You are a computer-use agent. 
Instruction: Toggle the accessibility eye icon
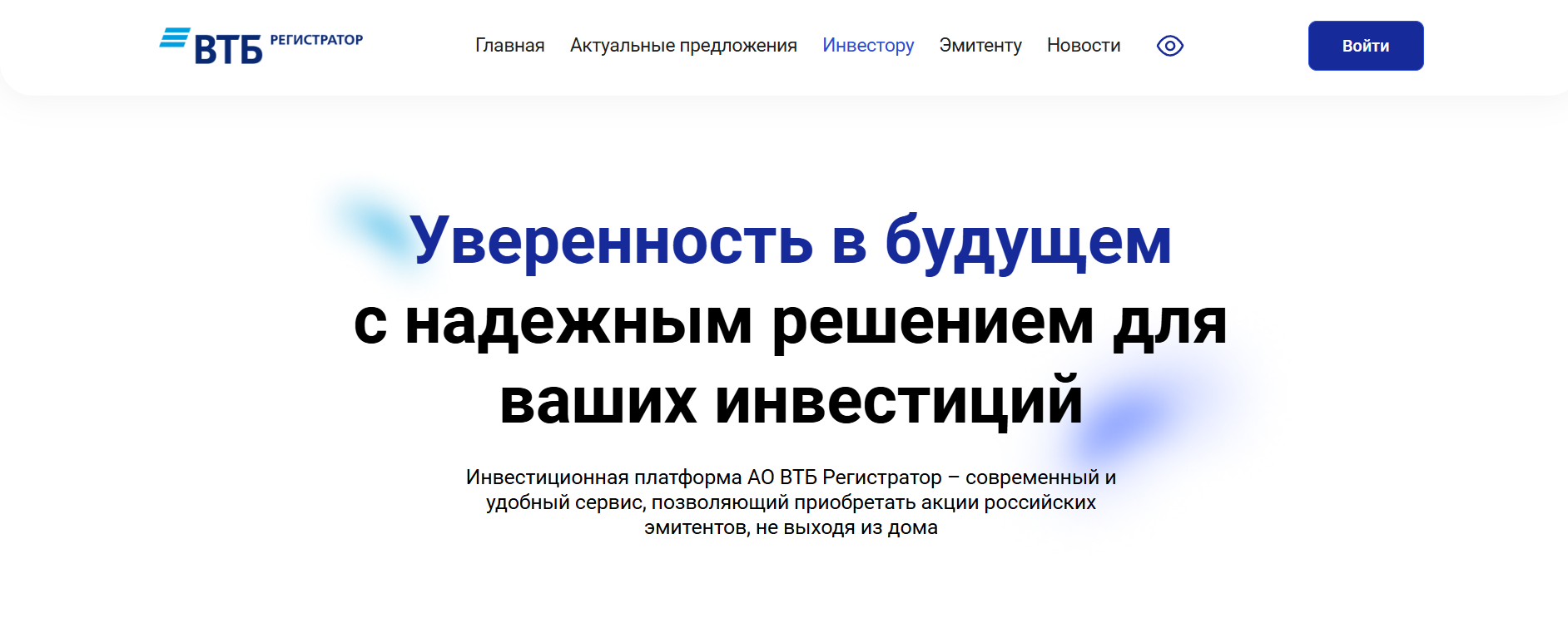coord(1170,46)
